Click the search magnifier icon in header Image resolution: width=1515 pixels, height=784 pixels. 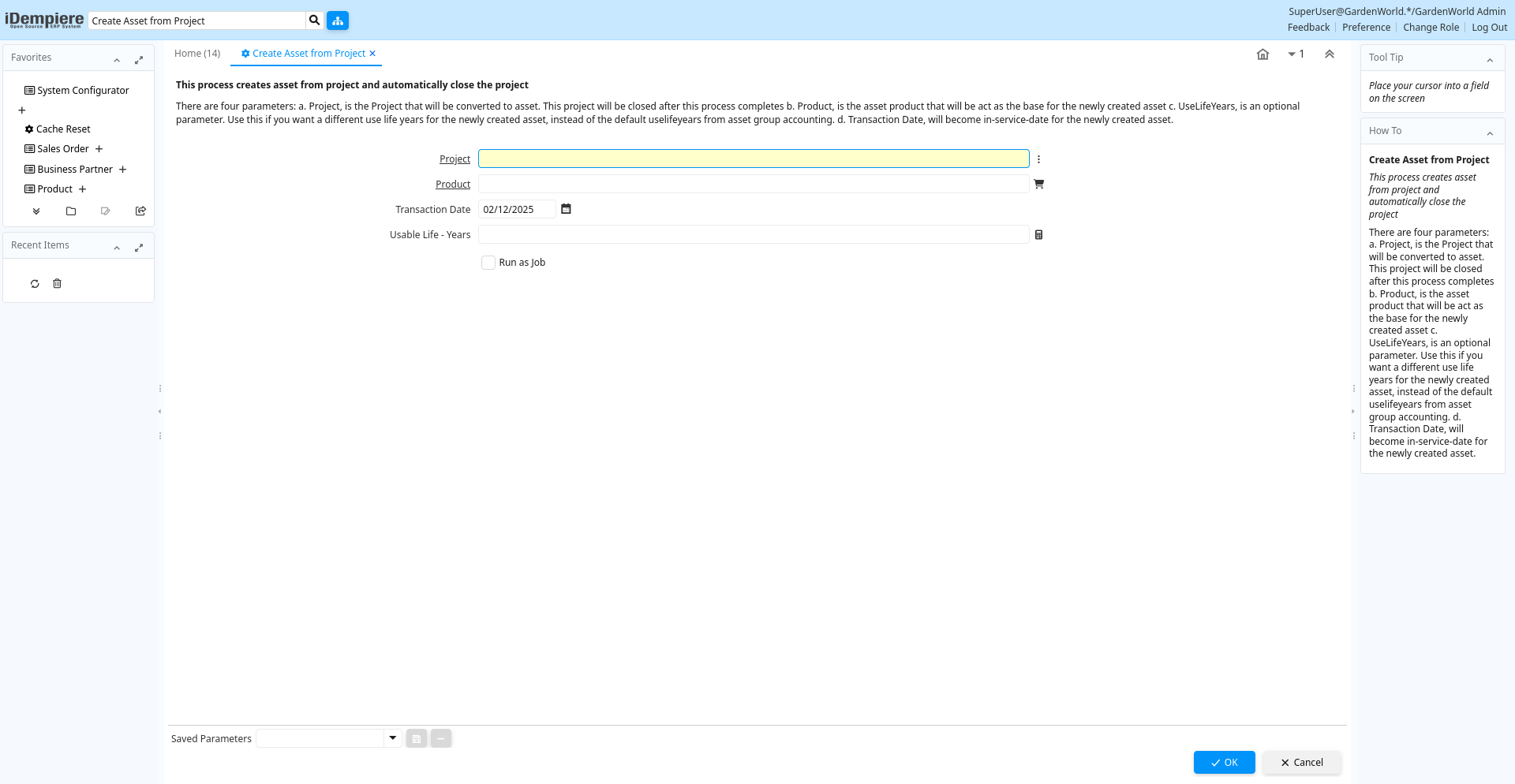[x=314, y=21]
